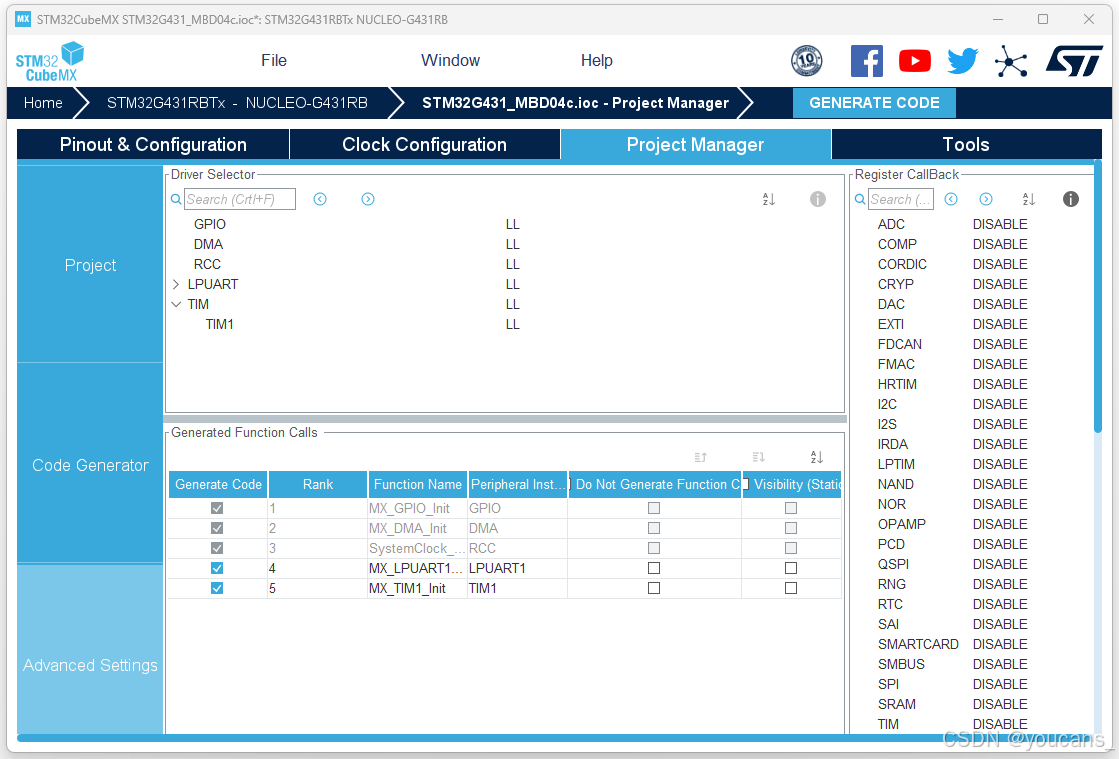1119x759 pixels.
Task: Open the Help menu
Action: [597, 61]
